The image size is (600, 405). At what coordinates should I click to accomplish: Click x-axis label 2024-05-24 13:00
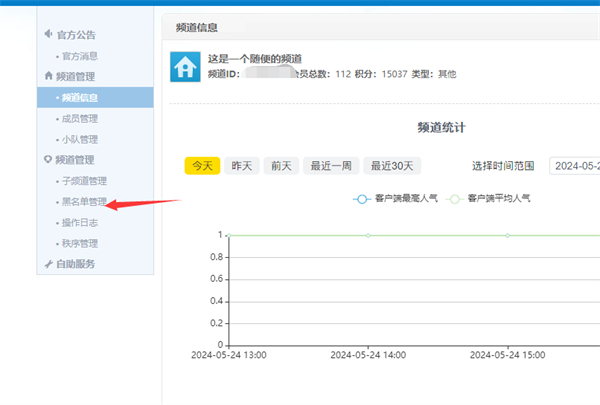pos(229,355)
